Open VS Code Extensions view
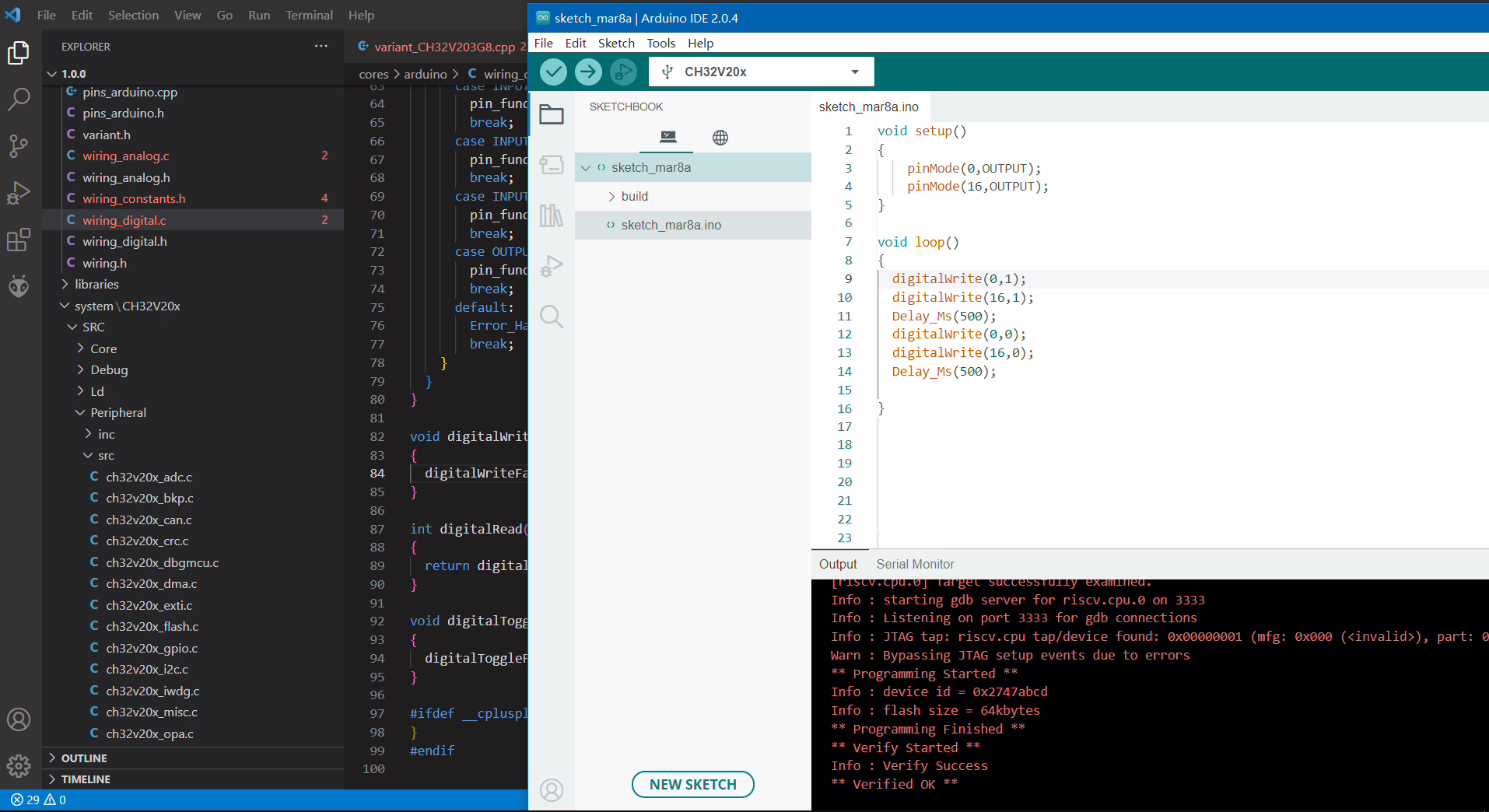1489x812 pixels. tap(19, 240)
